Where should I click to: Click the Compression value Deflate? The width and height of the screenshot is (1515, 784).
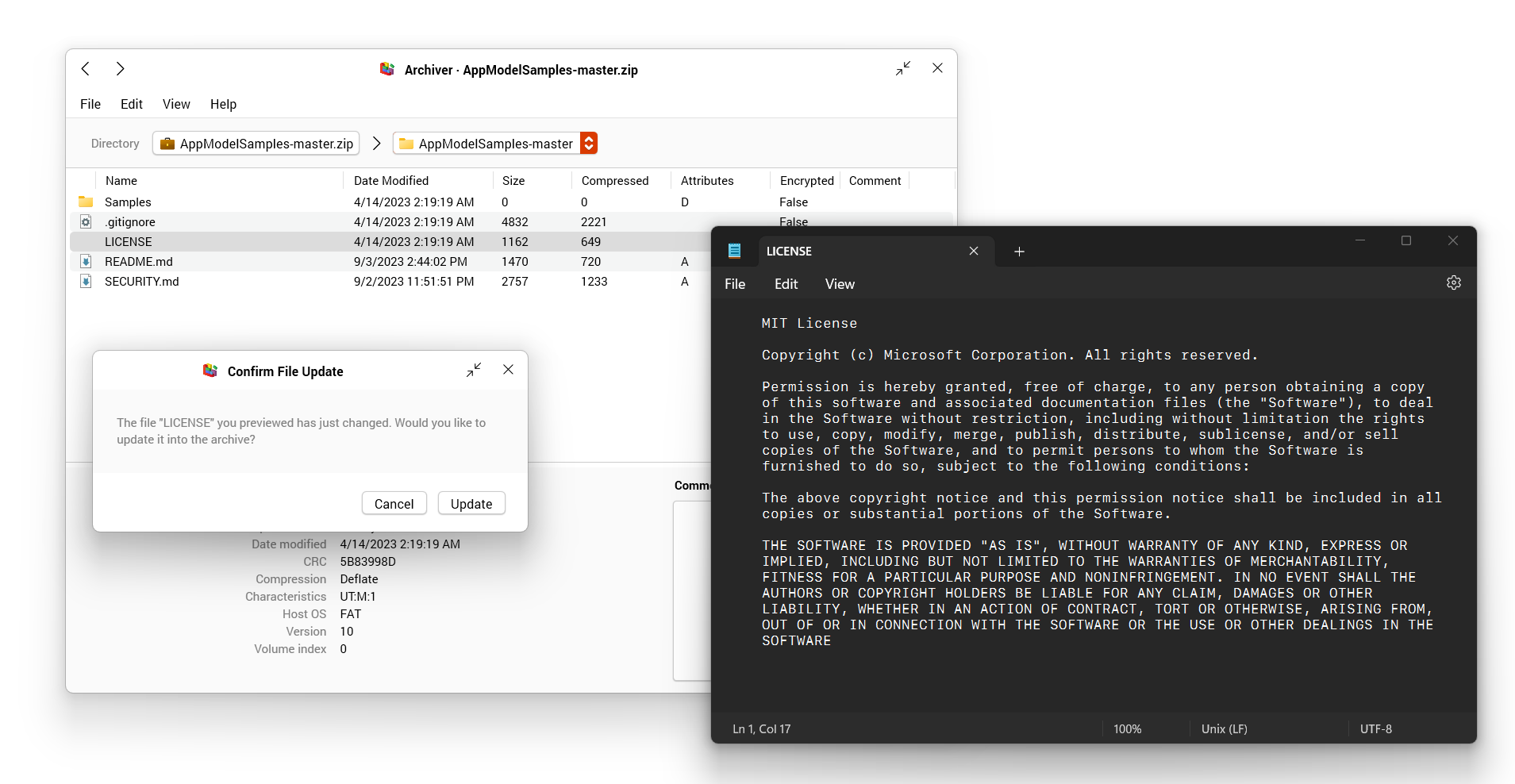tap(360, 579)
